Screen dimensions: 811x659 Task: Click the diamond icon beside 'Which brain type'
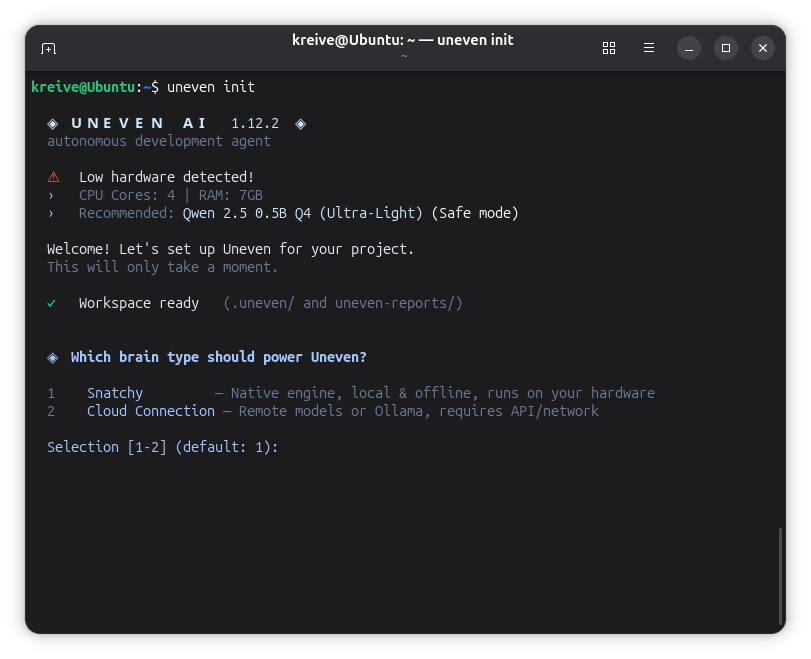point(53,358)
